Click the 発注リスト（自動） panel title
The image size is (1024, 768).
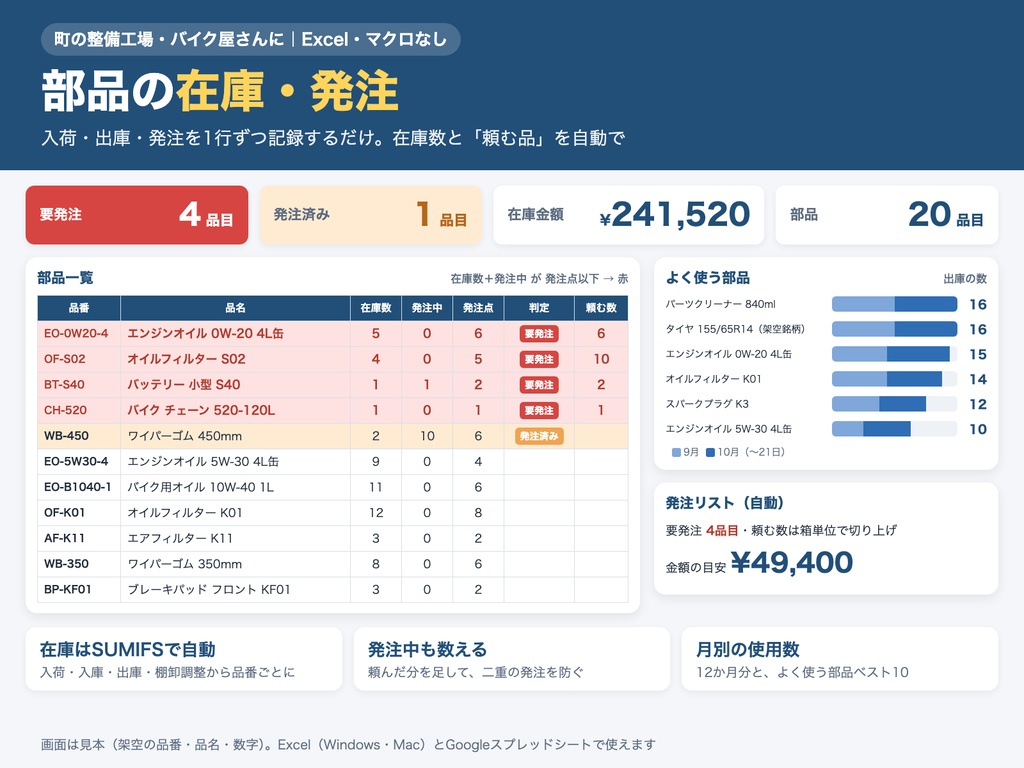click(724, 503)
